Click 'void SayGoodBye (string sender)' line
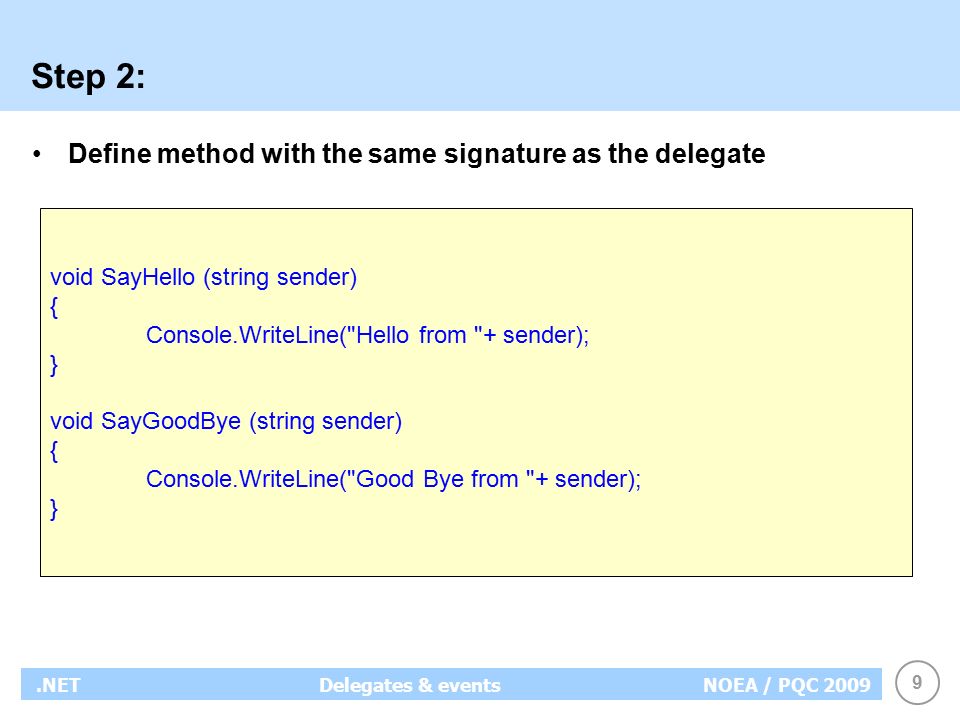The height and width of the screenshot is (720, 960). pyautogui.click(x=226, y=421)
